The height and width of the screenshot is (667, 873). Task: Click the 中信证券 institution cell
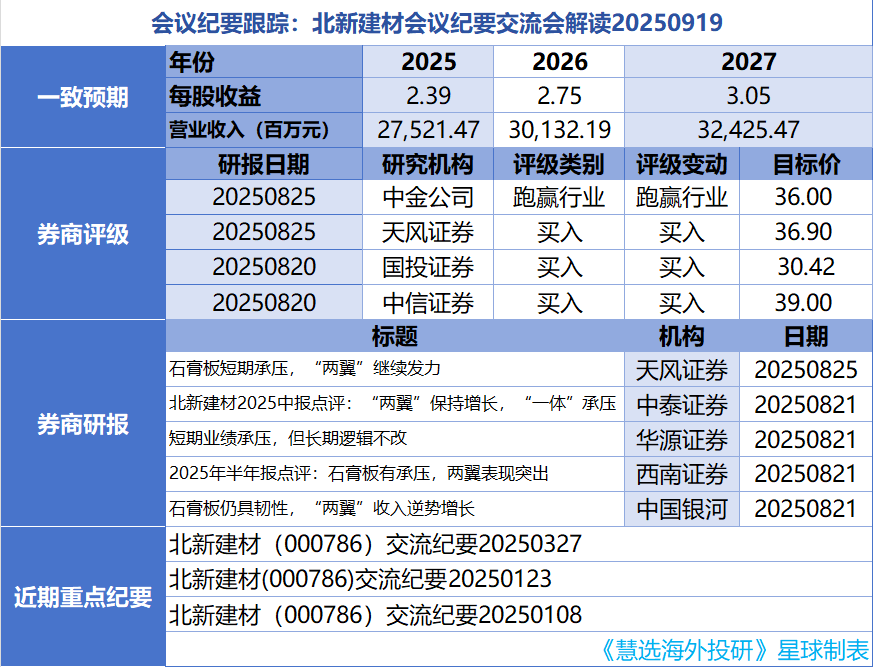point(428,302)
